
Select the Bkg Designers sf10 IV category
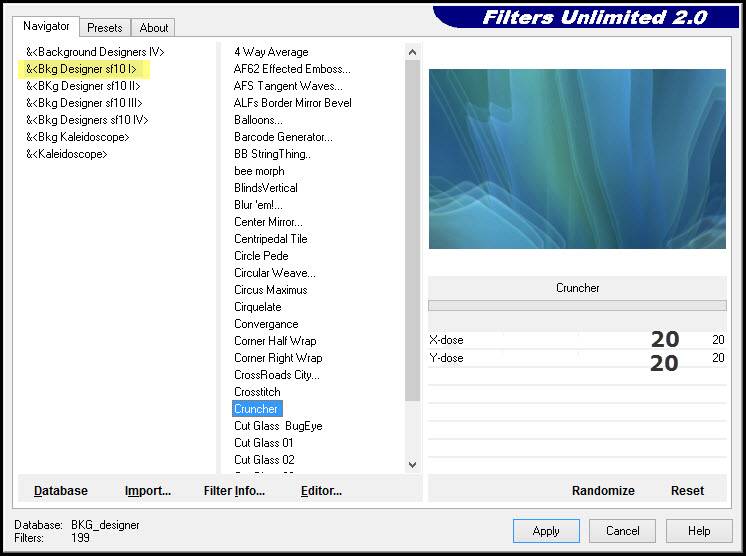click(87, 120)
